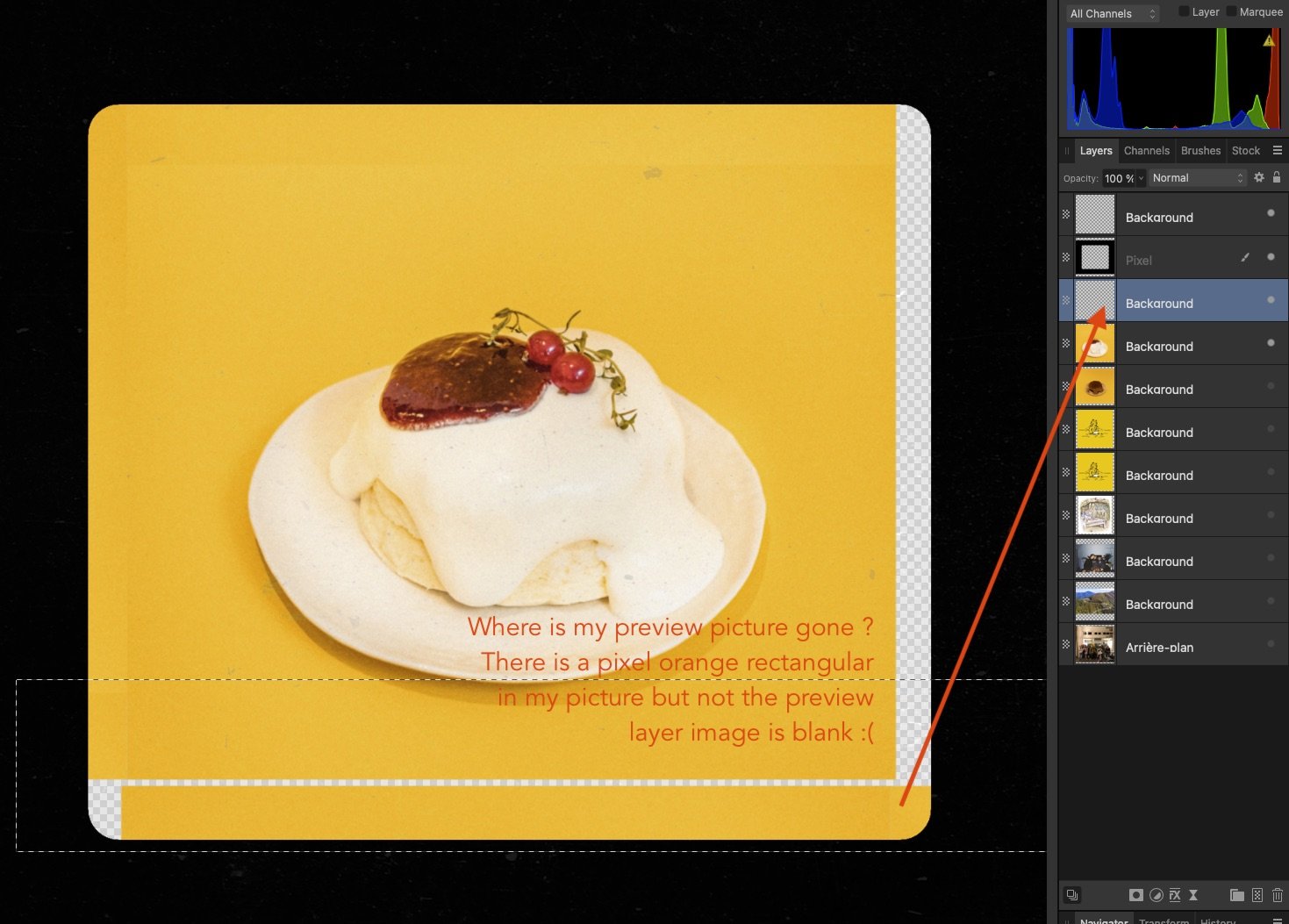Select the Mask Layer icon in Layers panel
The width and height of the screenshot is (1289, 924).
(x=1135, y=895)
